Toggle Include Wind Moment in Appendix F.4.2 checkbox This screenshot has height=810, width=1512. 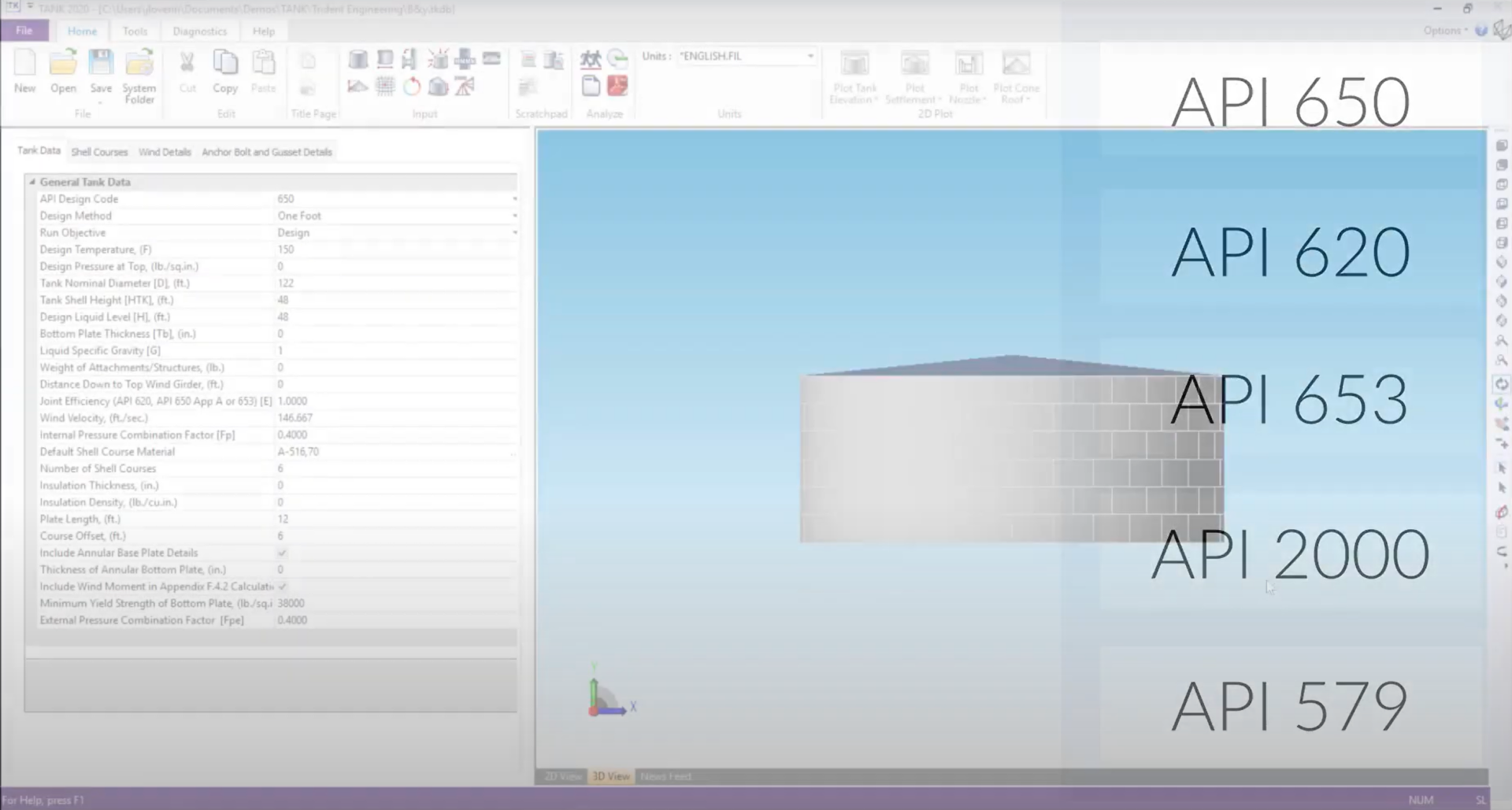(282, 586)
